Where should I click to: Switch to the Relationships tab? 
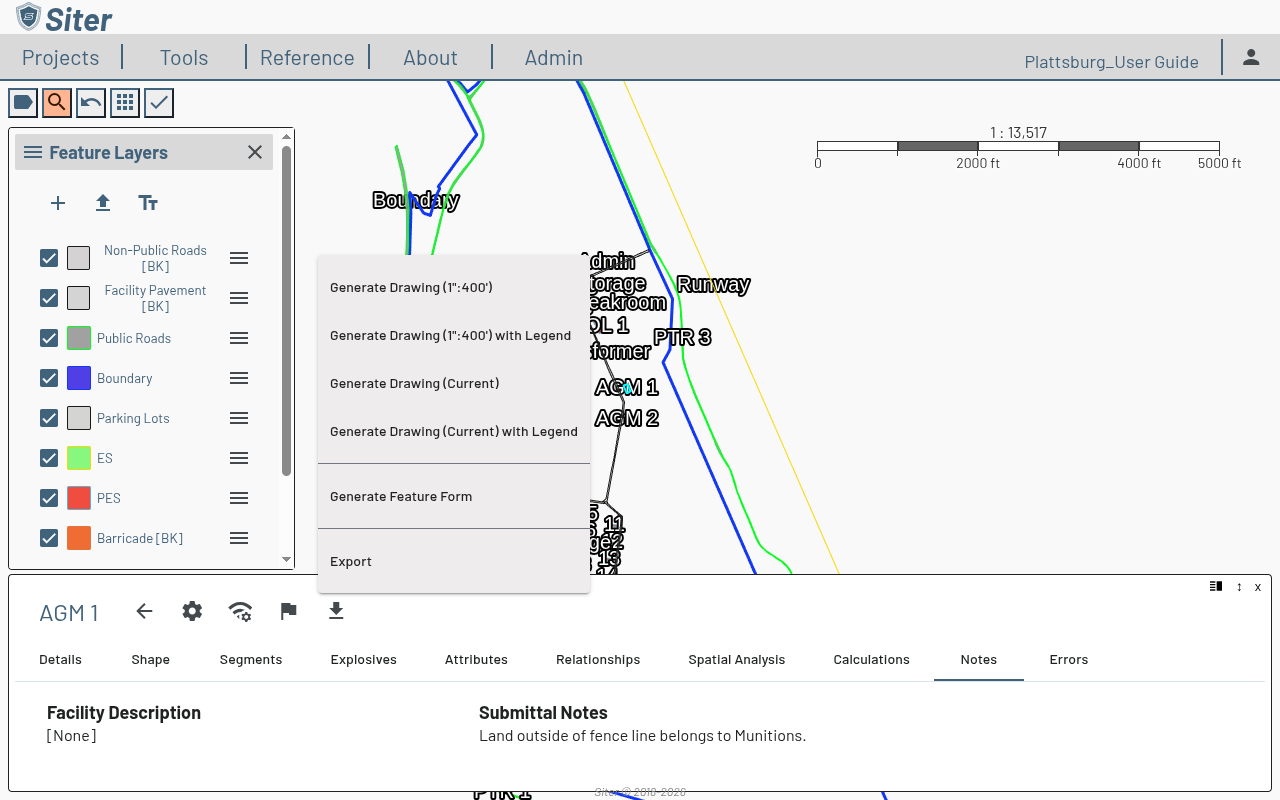click(598, 659)
